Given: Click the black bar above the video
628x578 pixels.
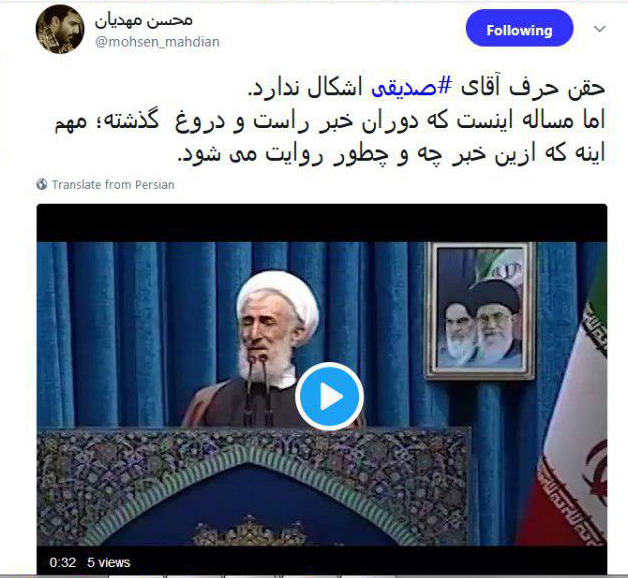Looking at the screenshot, I should tap(322, 223).
